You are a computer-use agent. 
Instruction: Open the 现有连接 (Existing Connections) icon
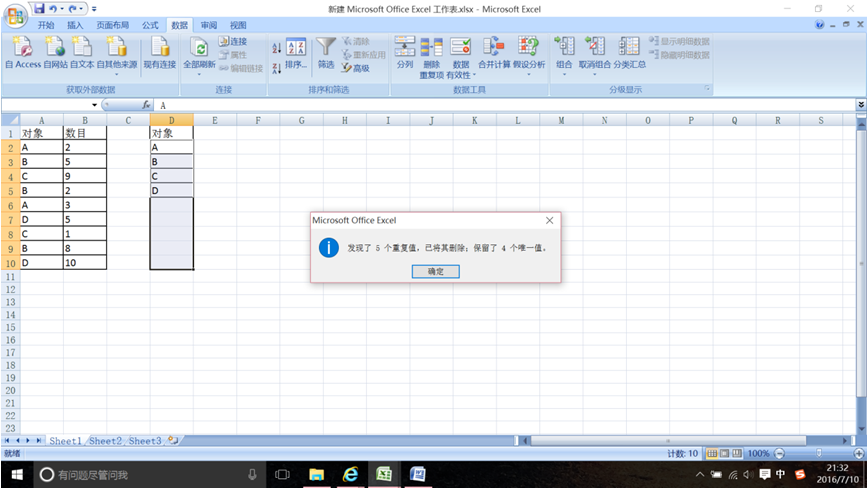tap(159, 52)
